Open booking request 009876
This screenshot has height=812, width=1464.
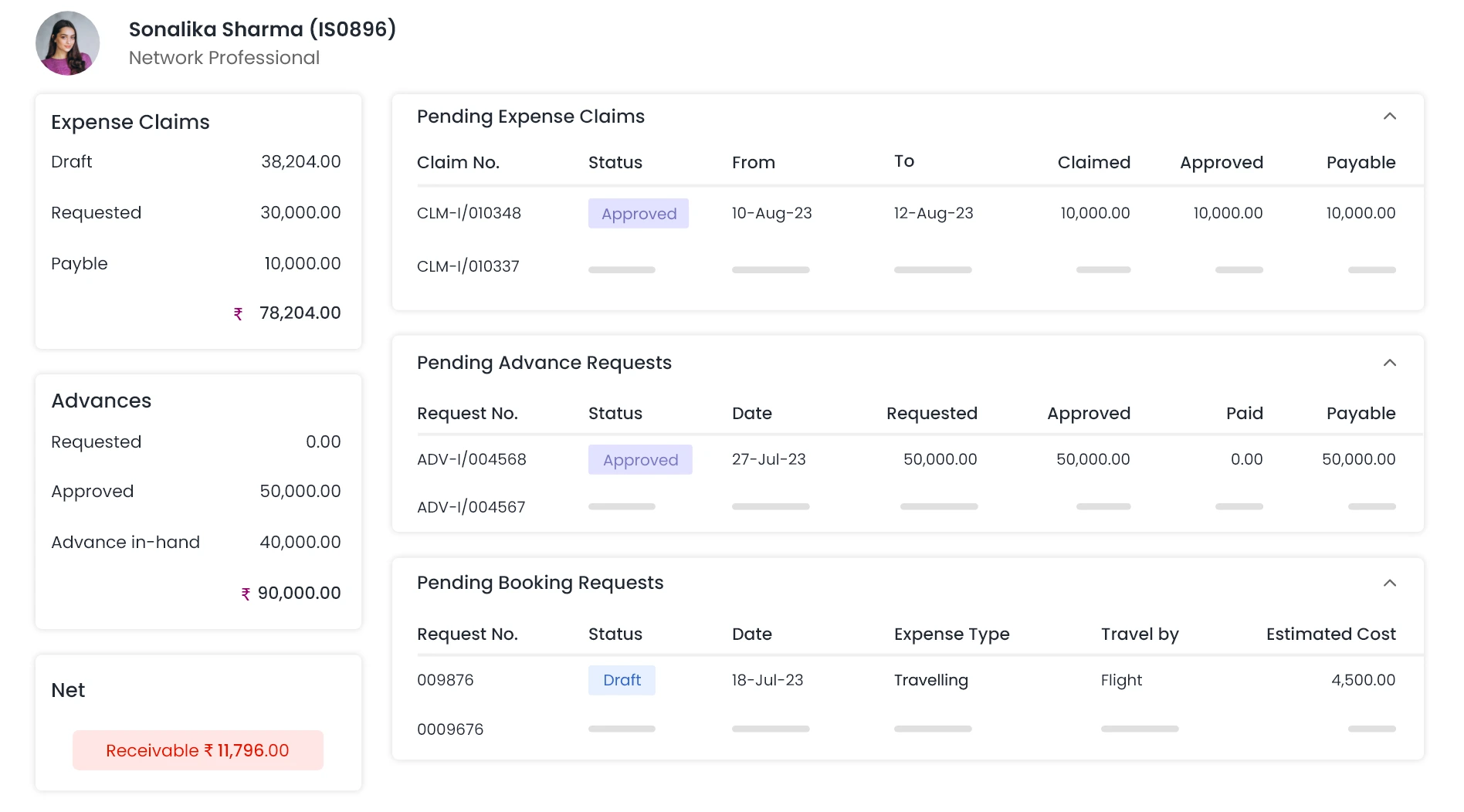point(445,680)
